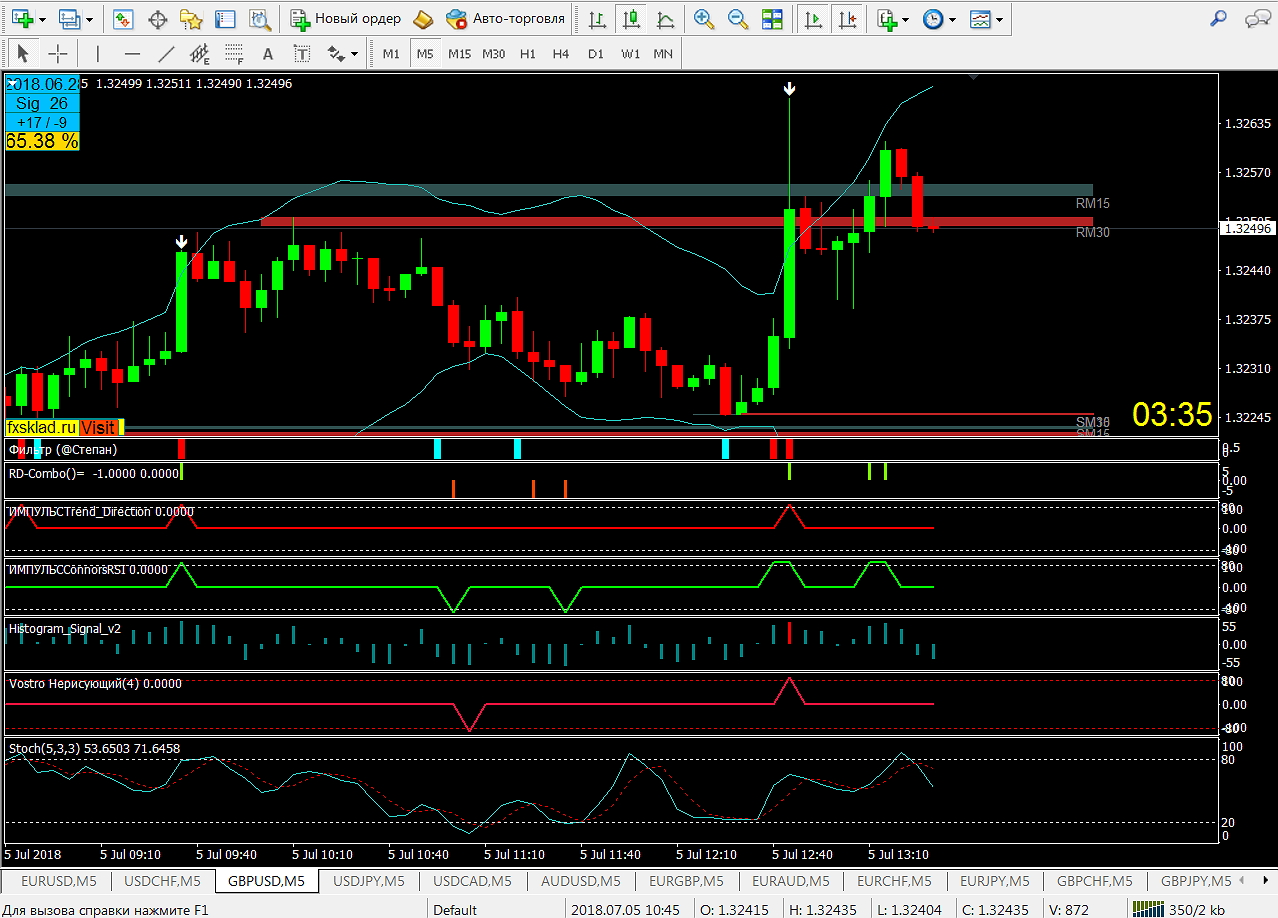Draw a horizontal line tool
This screenshot has width=1278, height=918.
click(x=132, y=54)
